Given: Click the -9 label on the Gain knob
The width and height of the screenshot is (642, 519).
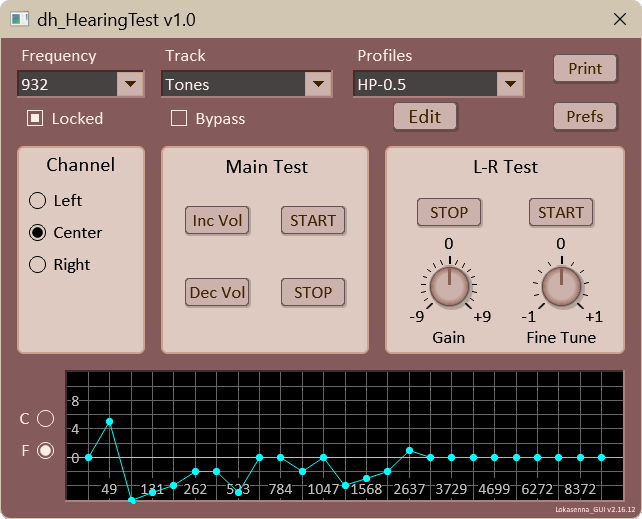Looking at the screenshot, I should point(417,317).
